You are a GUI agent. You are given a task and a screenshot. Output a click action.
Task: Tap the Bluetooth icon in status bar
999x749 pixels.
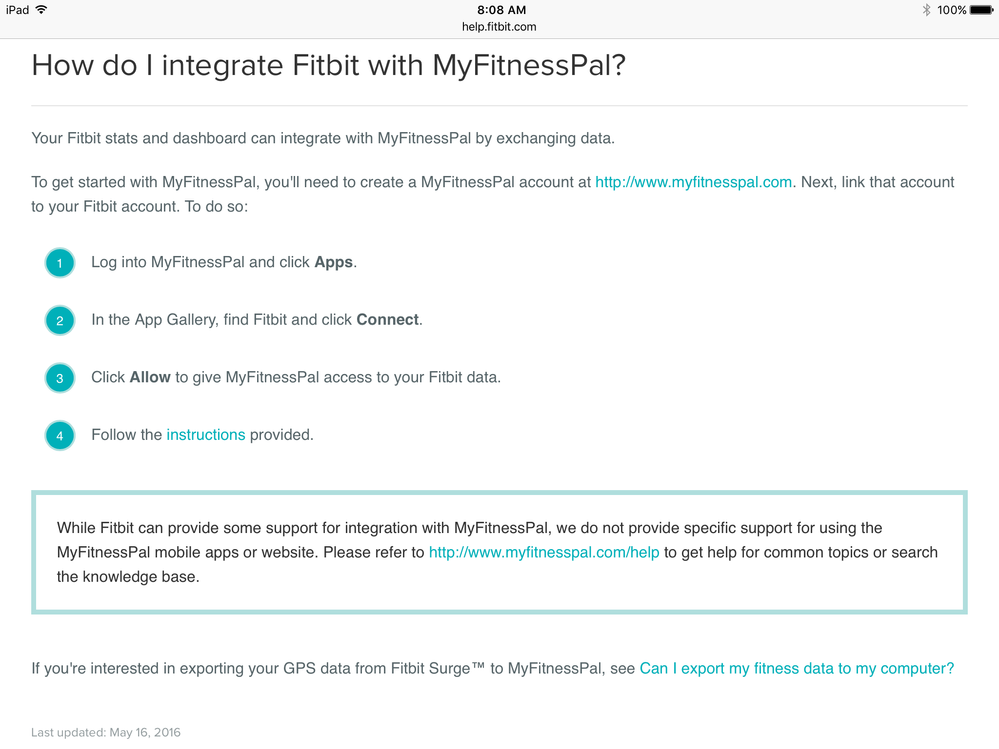(x=926, y=10)
